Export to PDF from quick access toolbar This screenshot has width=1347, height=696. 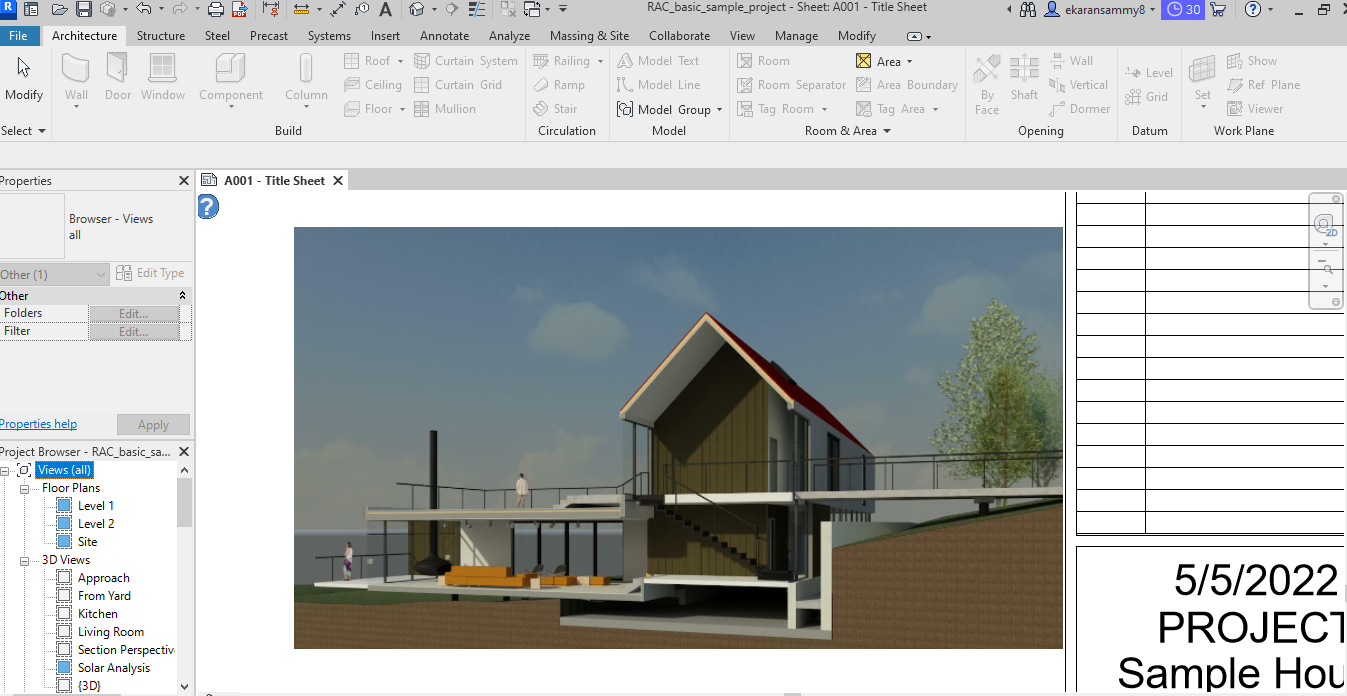(x=240, y=10)
